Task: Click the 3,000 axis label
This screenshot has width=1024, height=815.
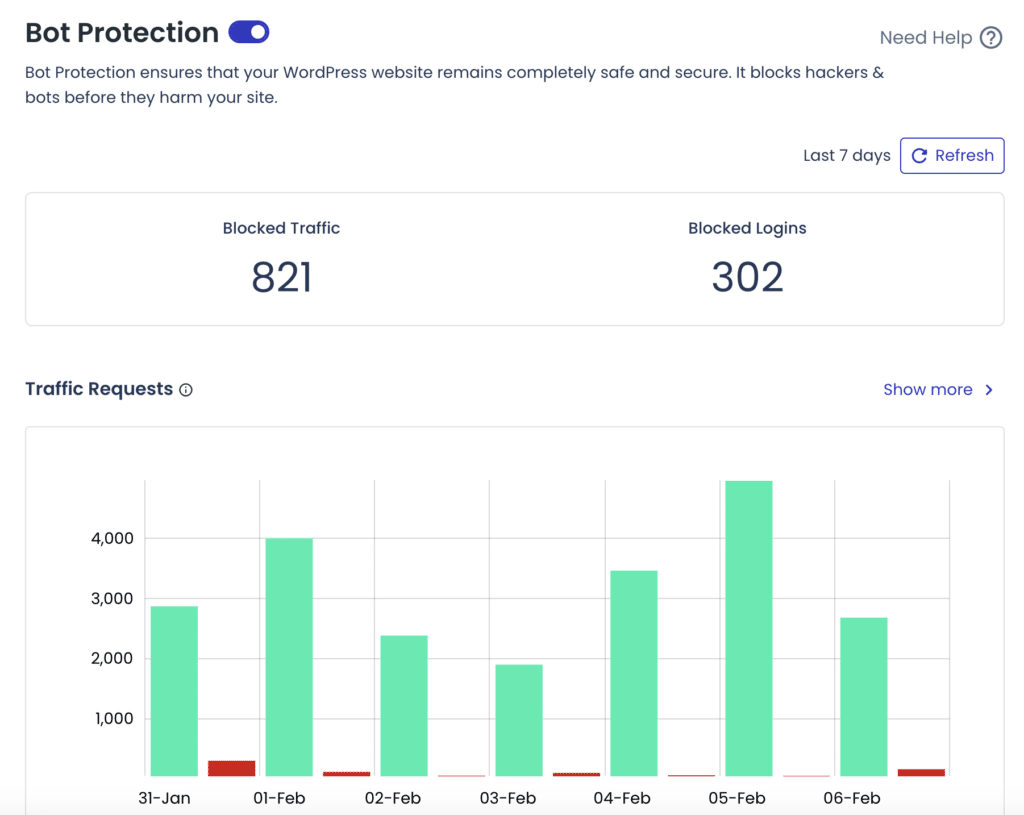Action: point(112,598)
